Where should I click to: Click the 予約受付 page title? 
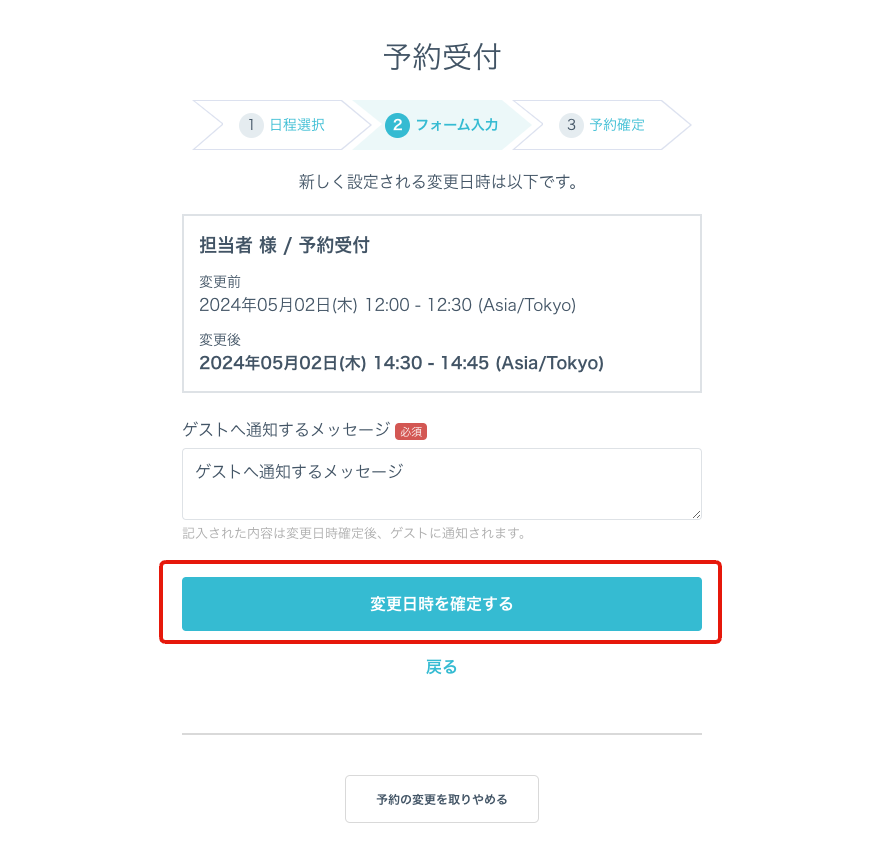coord(442,57)
